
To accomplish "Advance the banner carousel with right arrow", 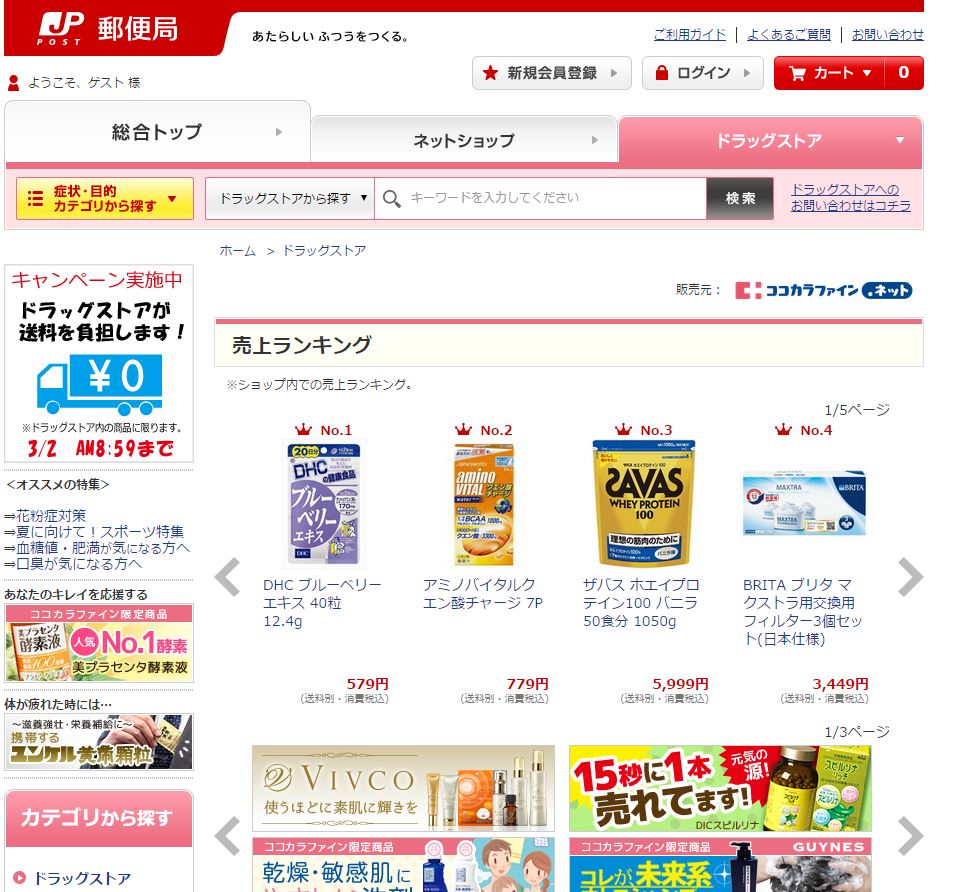I will click(x=911, y=836).
